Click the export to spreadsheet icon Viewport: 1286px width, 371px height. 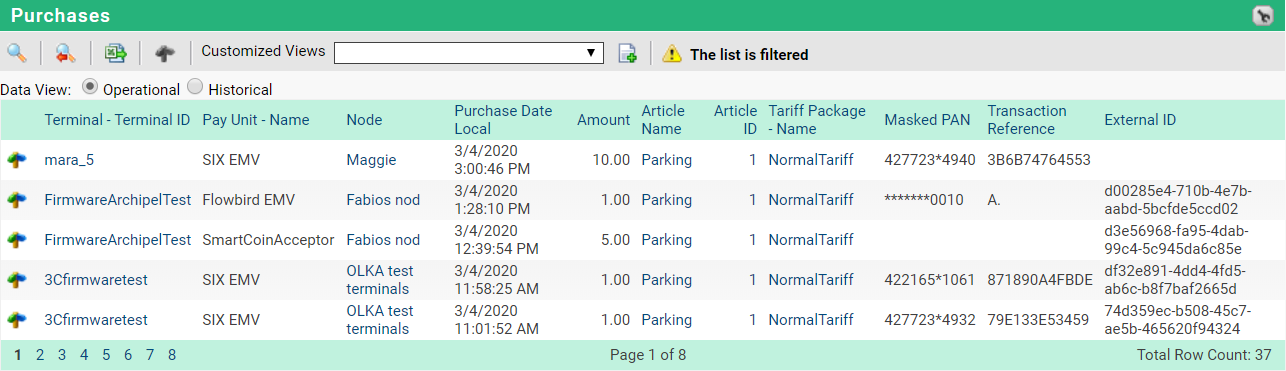[116, 53]
